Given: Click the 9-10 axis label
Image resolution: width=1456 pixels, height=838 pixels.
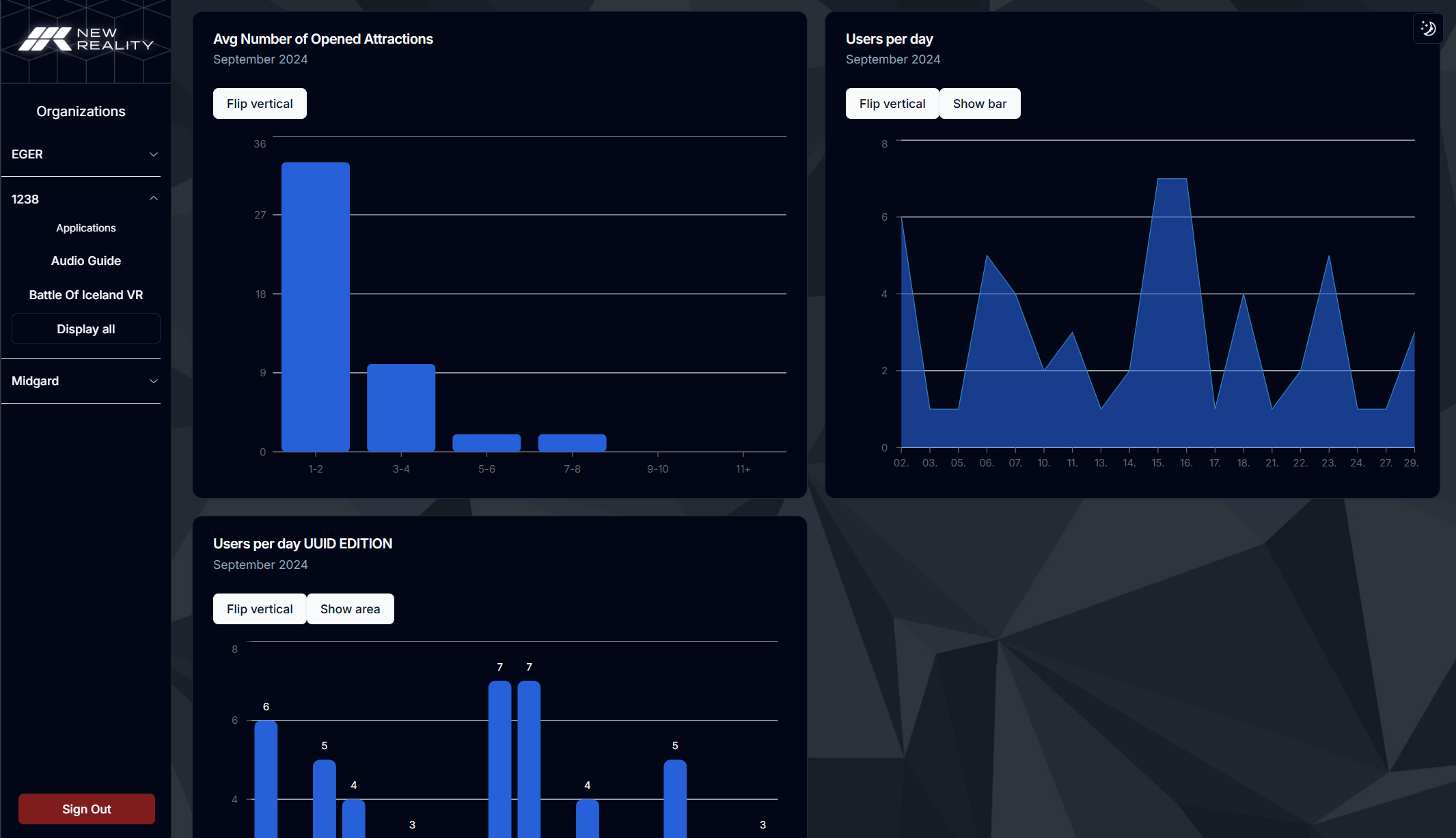Looking at the screenshot, I should (x=658, y=469).
